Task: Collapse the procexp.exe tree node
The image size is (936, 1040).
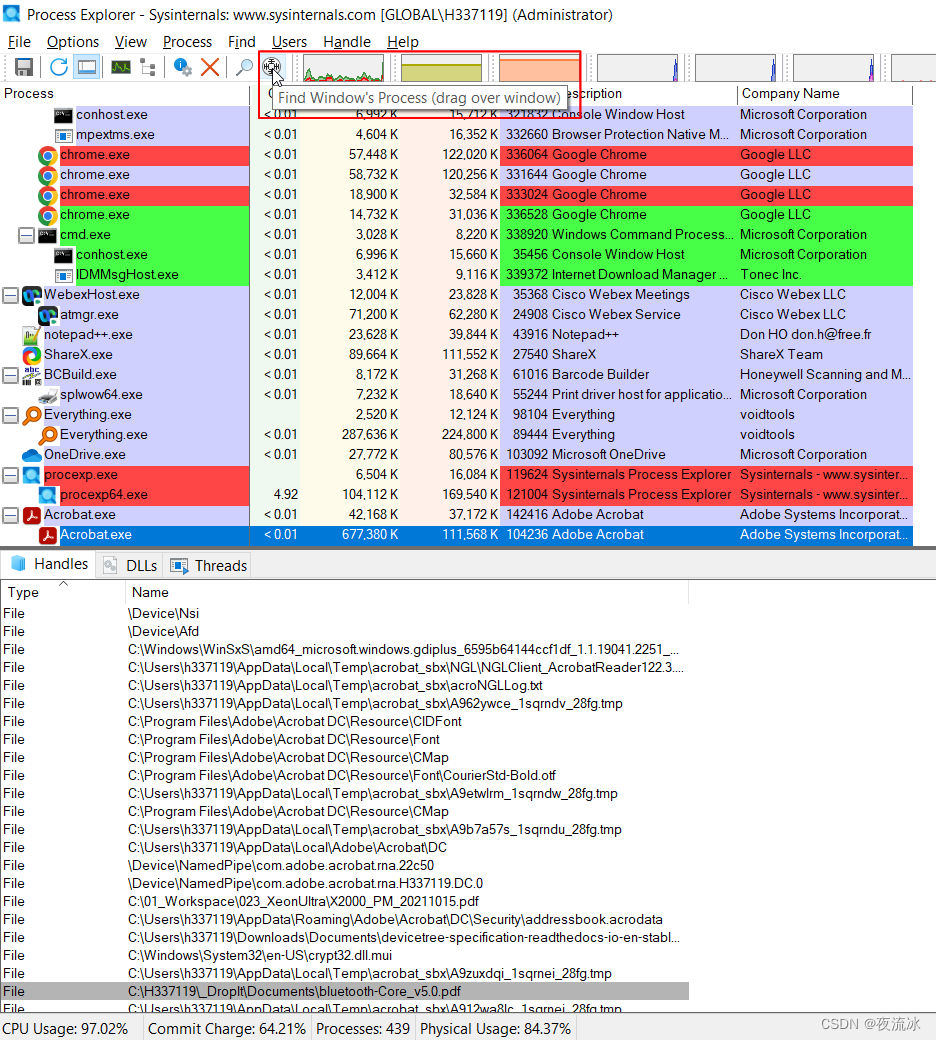Action: 10,475
